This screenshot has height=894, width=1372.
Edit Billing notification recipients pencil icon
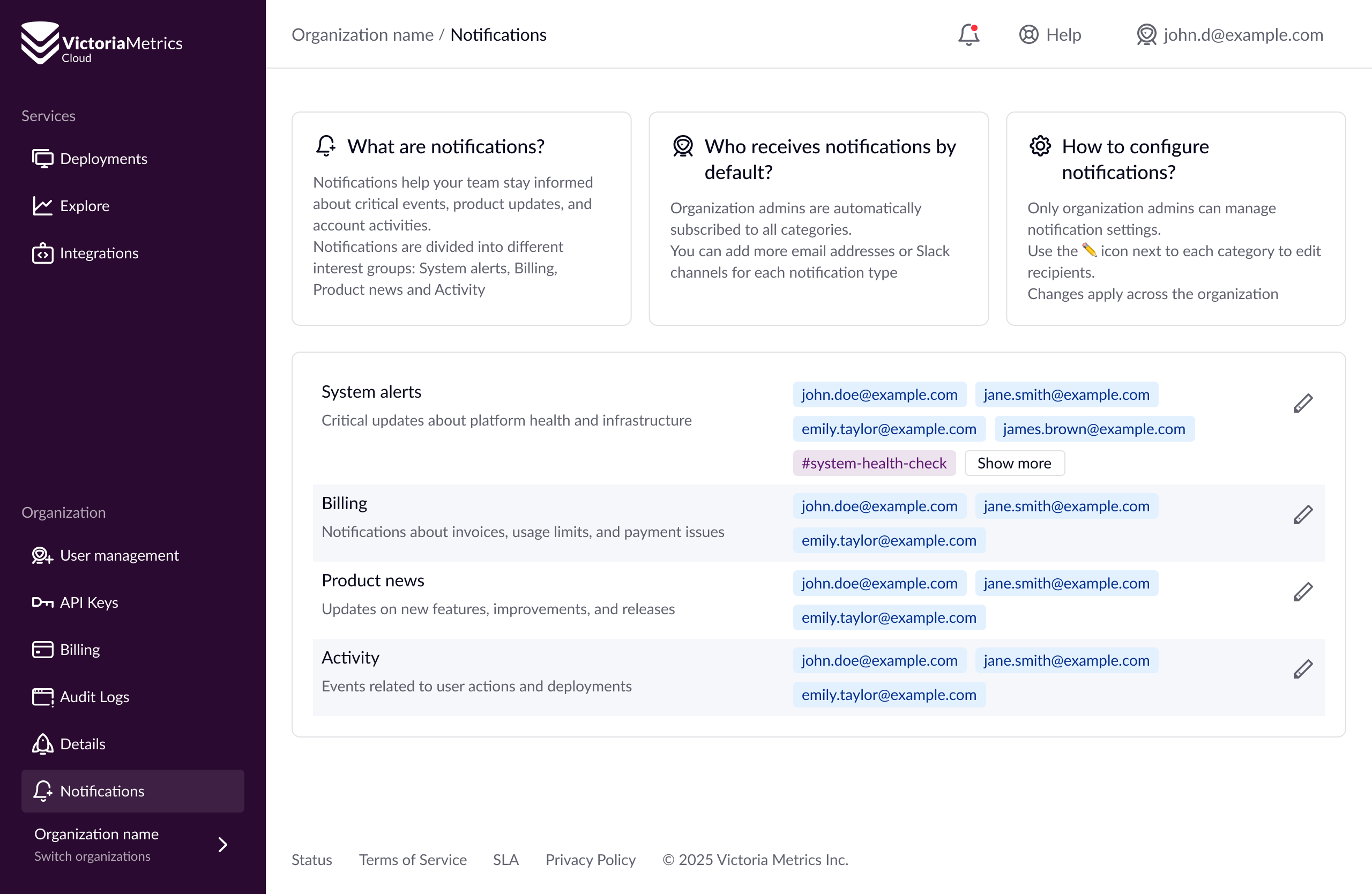pos(1302,515)
